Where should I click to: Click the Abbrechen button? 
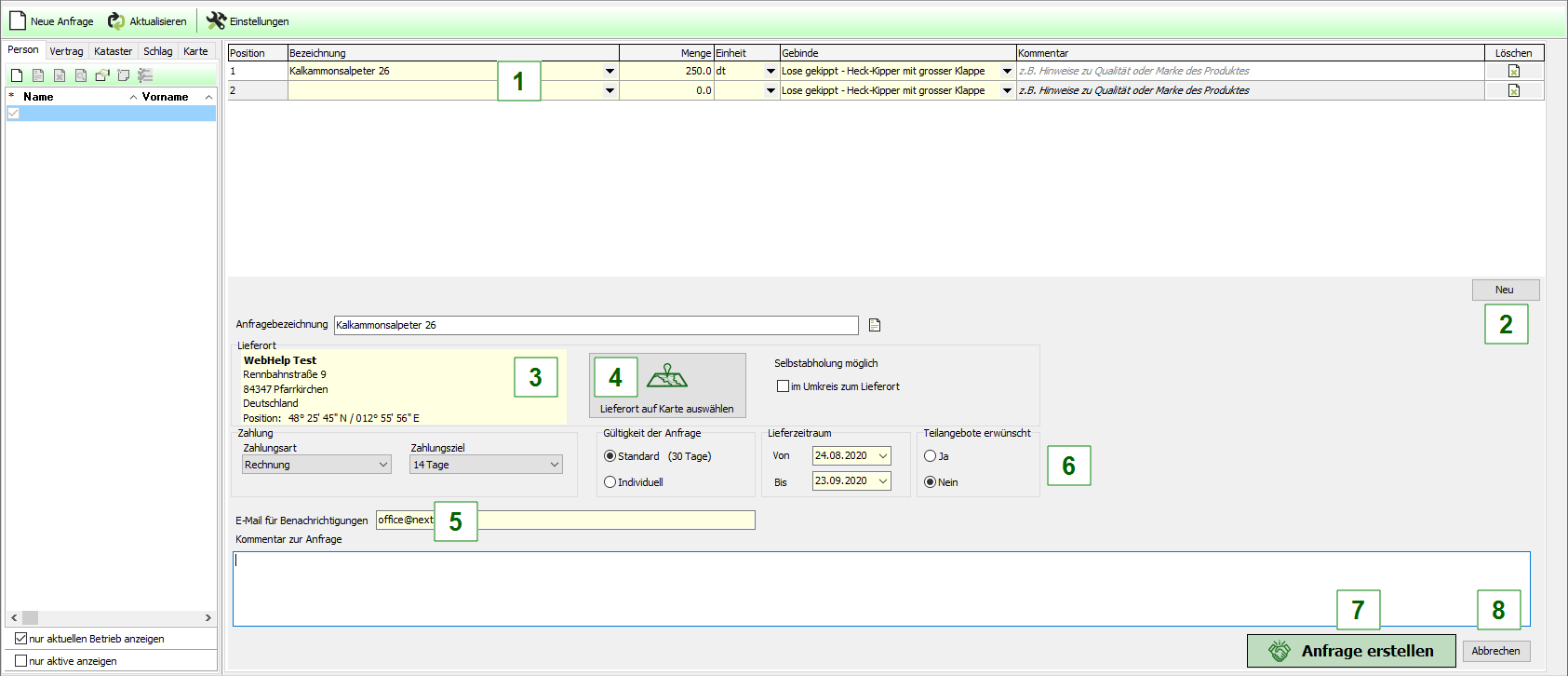(1495, 651)
